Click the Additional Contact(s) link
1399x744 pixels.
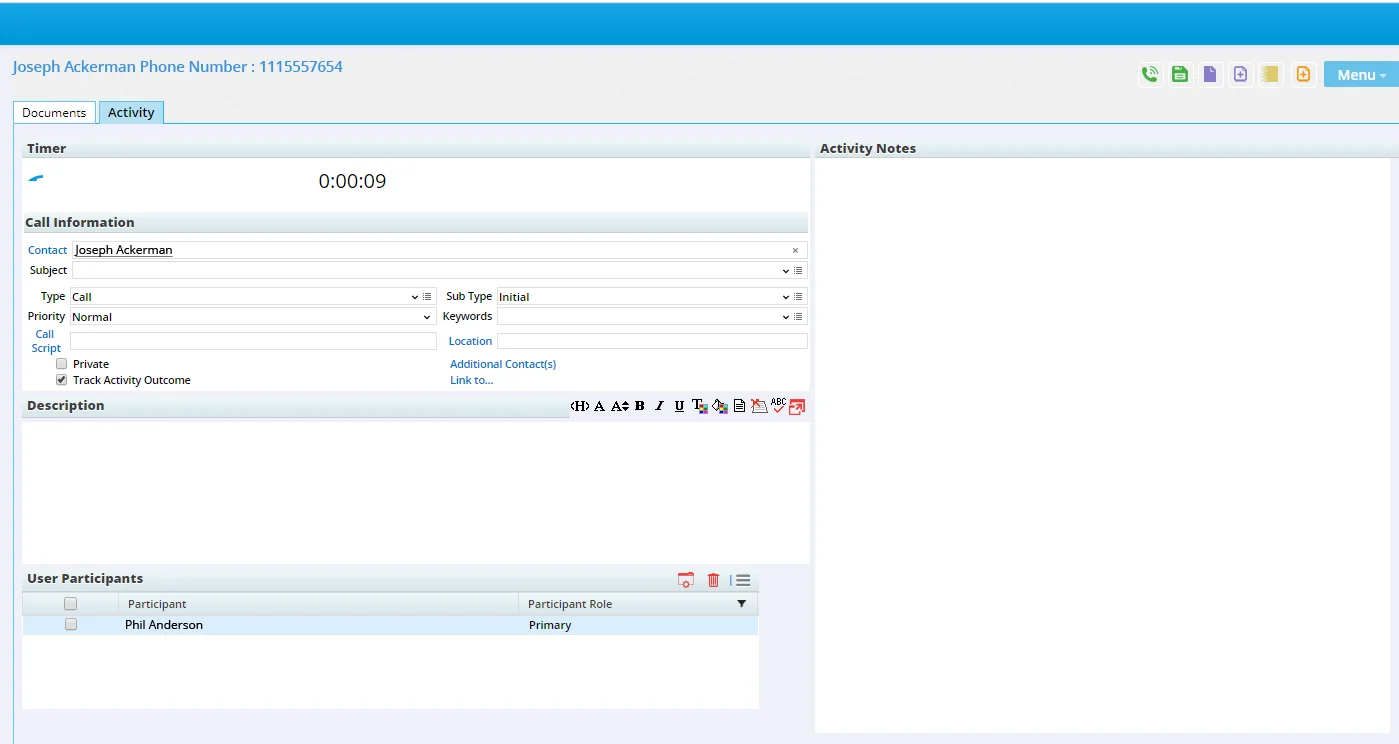coord(503,363)
